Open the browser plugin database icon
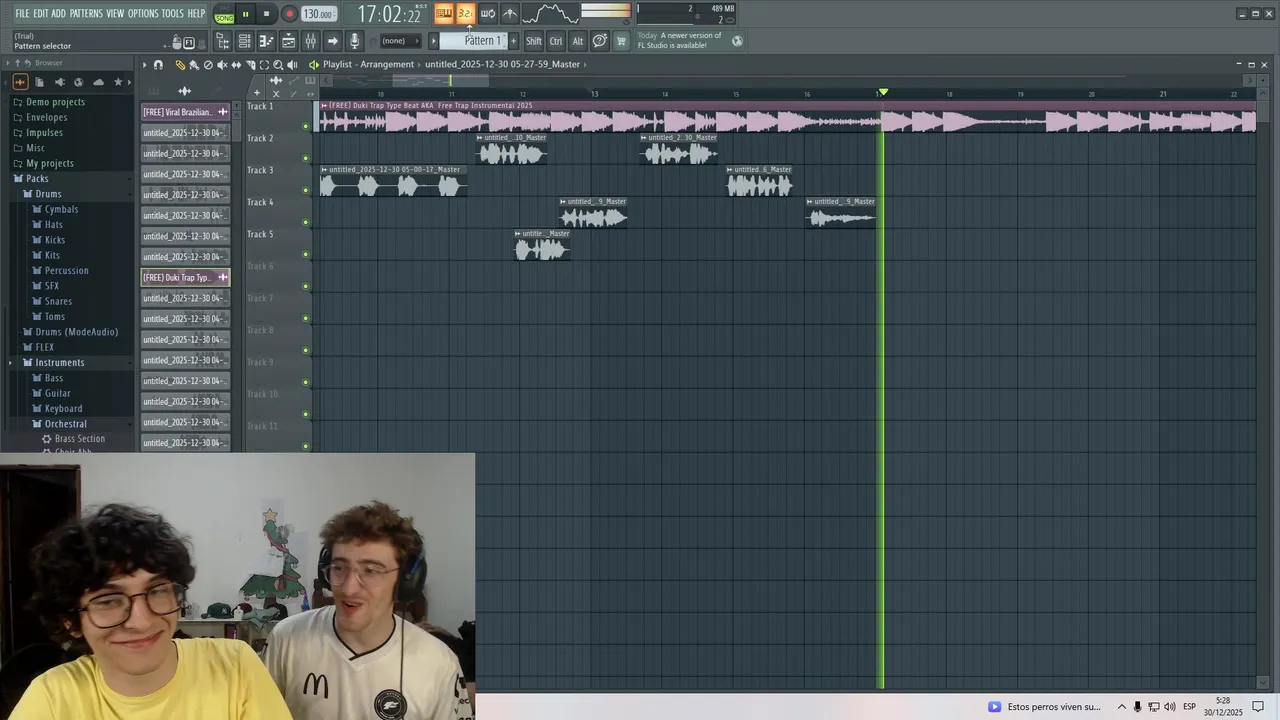The width and height of the screenshot is (1280, 720). (x=60, y=82)
